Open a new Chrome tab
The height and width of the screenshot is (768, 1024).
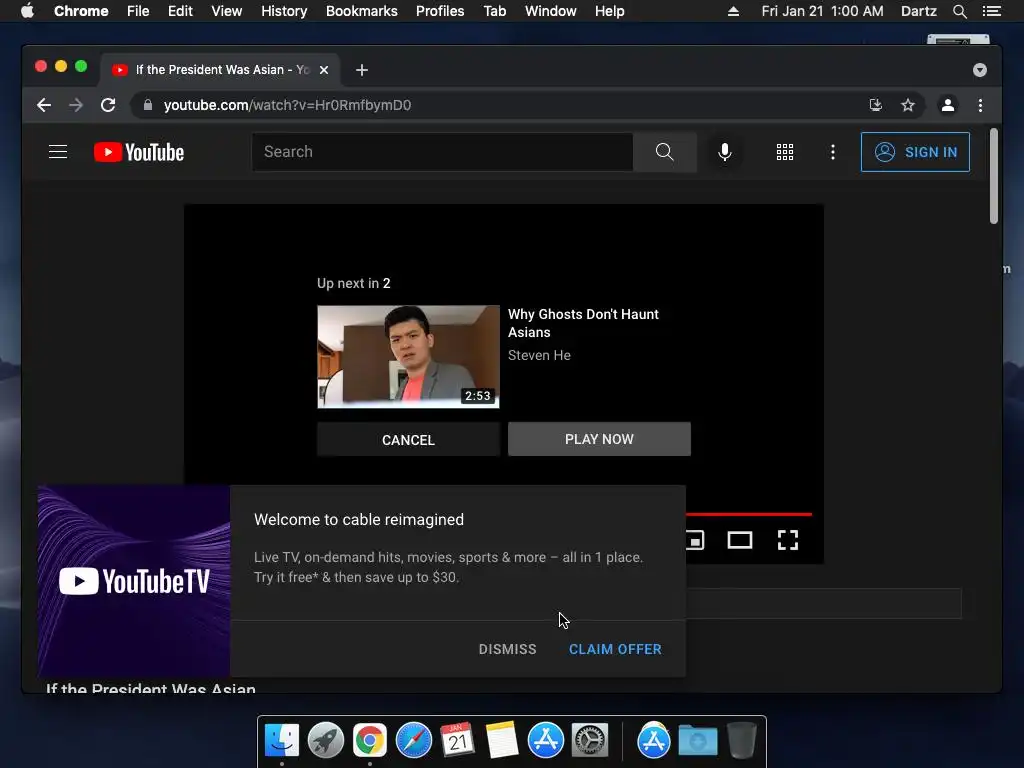click(x=362, y=70)
